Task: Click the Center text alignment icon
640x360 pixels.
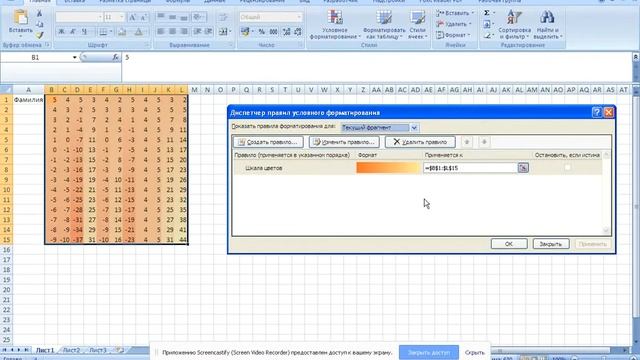Action: (172, 31)
